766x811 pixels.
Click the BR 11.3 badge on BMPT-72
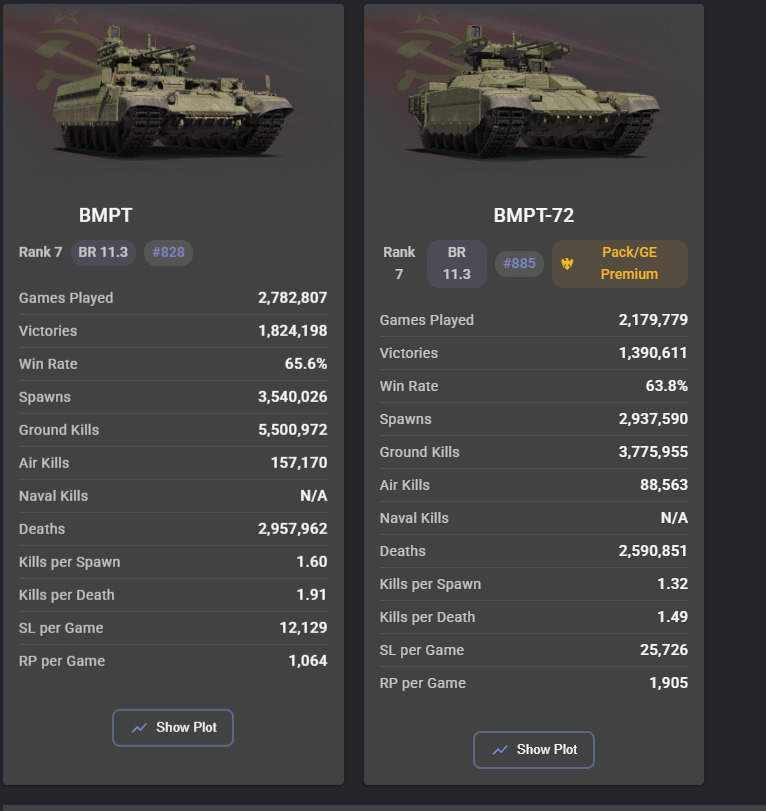[x=457, y=264]
